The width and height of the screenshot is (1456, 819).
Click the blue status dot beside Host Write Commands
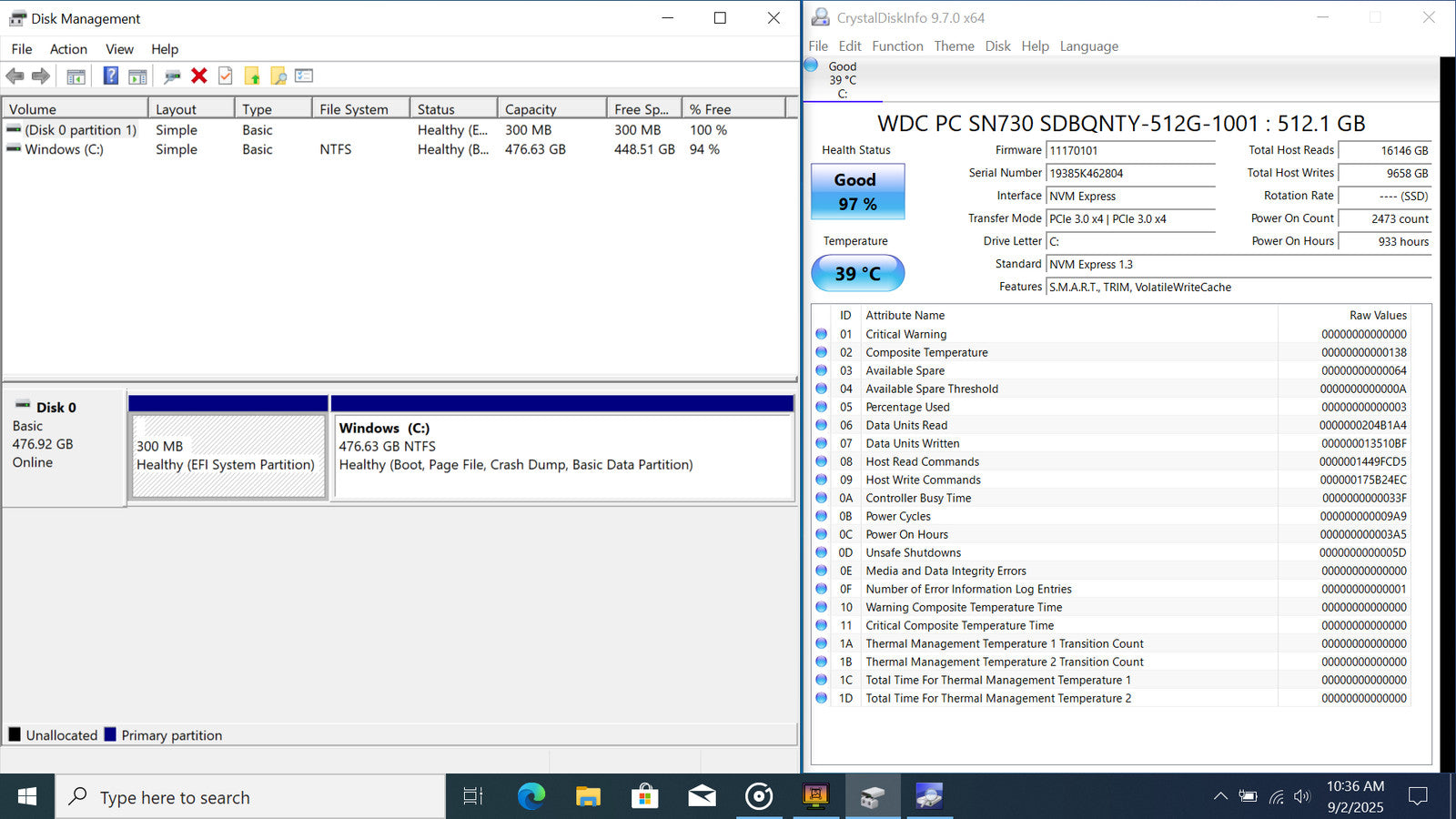(821, 480)
